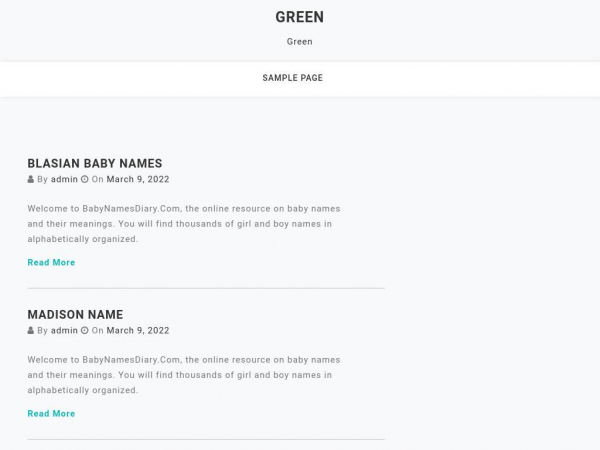Click the "By" label on Blasian post
Image resolution: width=600 pixels, height=450 pixels.
(43, 180)
